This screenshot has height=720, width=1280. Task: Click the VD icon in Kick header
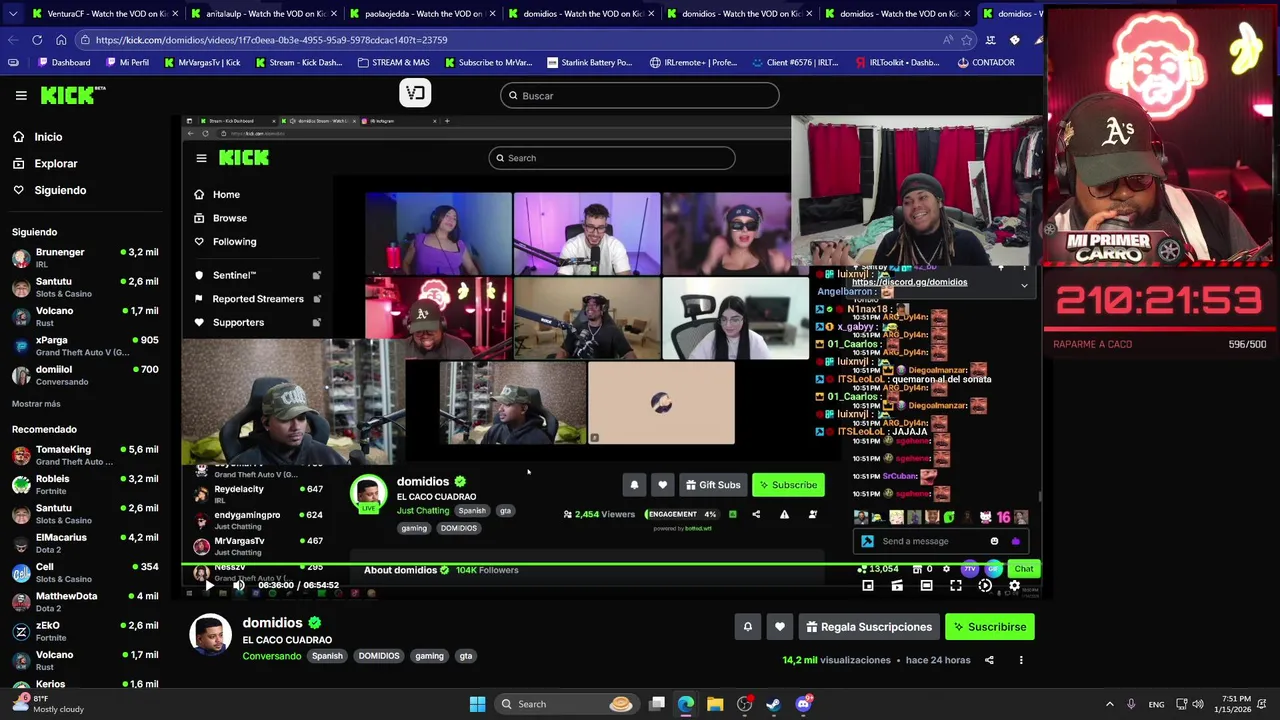[415, 93]
